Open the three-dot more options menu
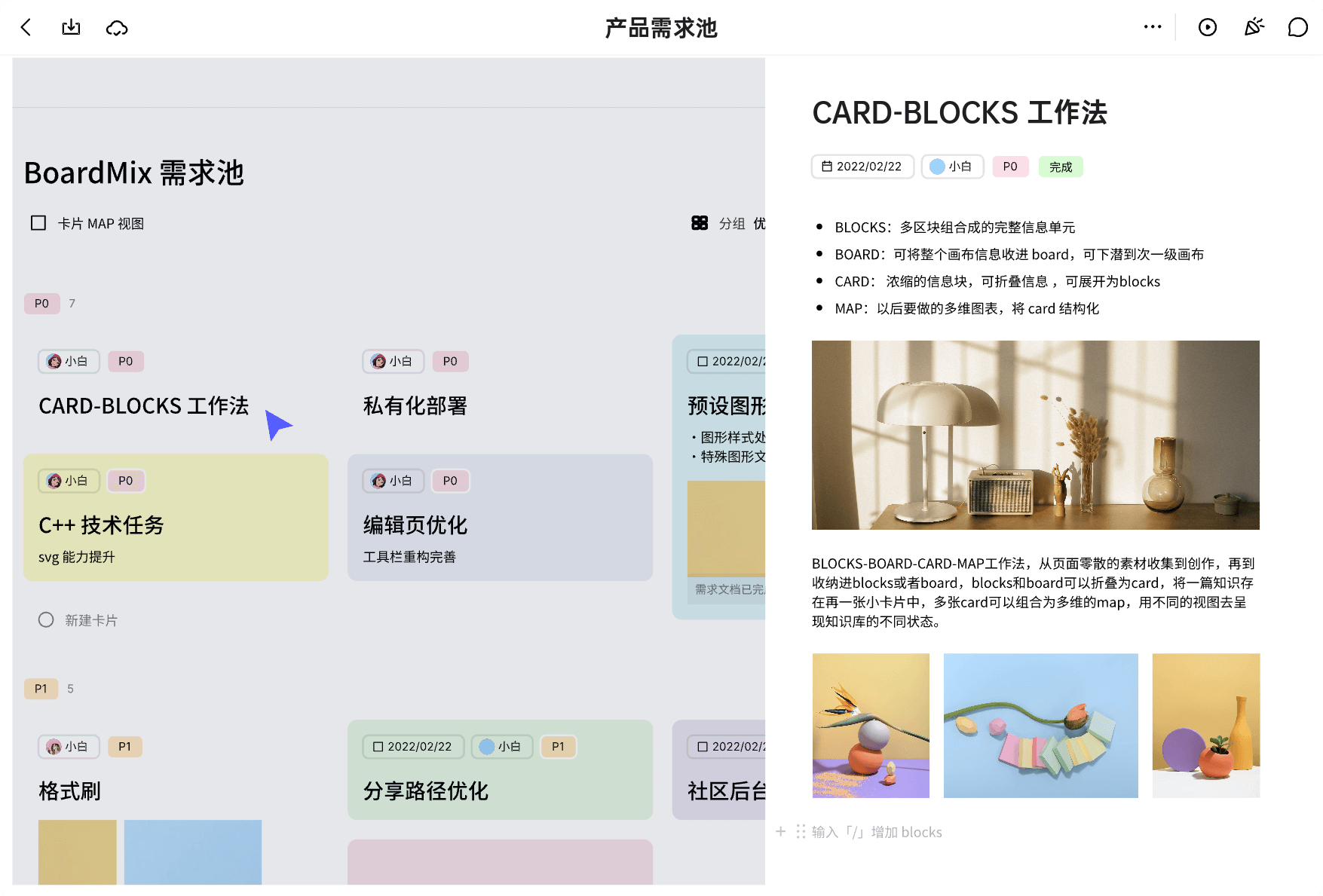The height and width of the screenshot is (896, 1323). point(1152,27)
